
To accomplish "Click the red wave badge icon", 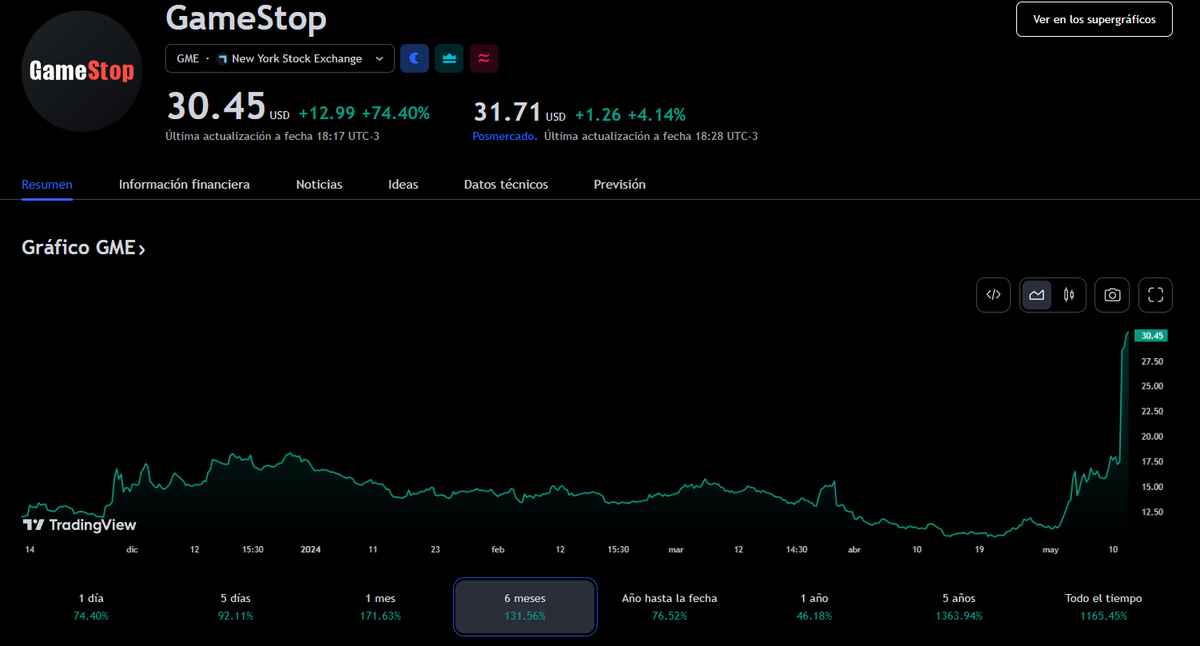I will coord(483,59).
